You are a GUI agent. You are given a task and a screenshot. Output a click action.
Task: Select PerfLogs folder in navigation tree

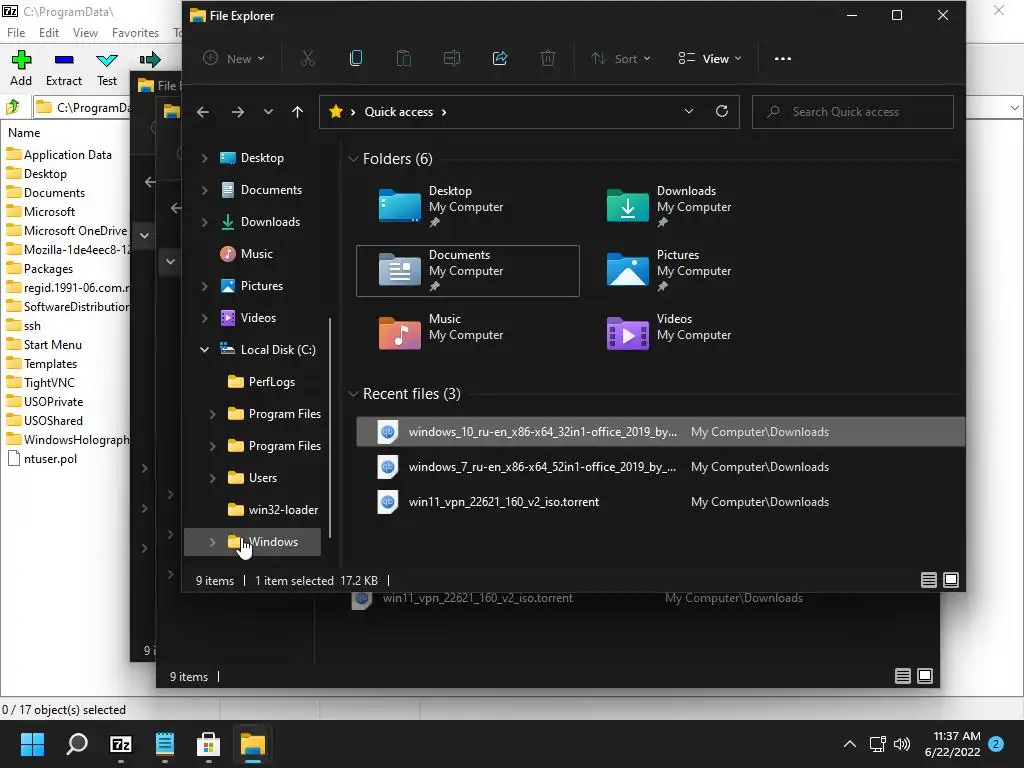[272, 382]
